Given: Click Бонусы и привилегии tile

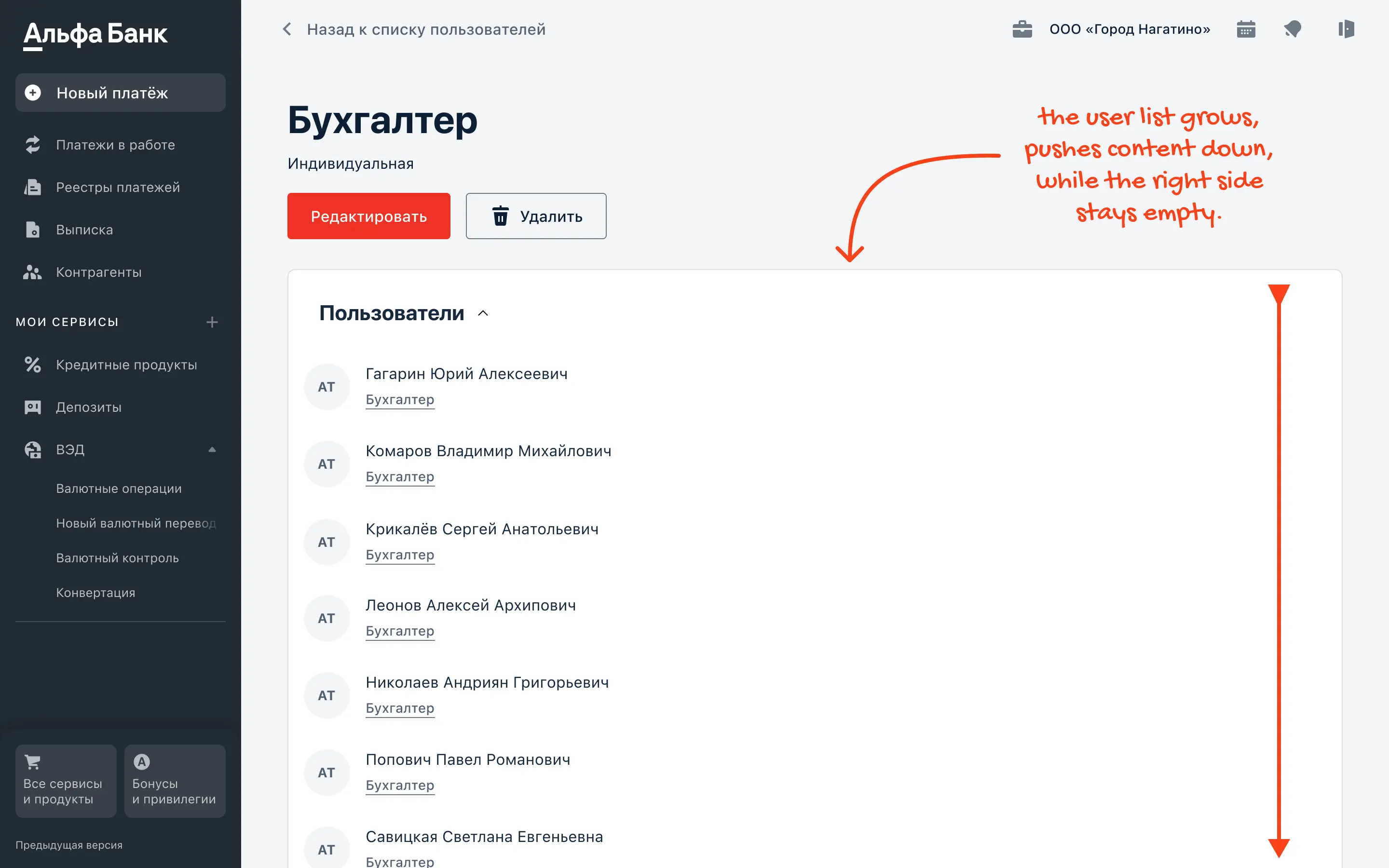Looking at the screenshot, I should (175, 781).
